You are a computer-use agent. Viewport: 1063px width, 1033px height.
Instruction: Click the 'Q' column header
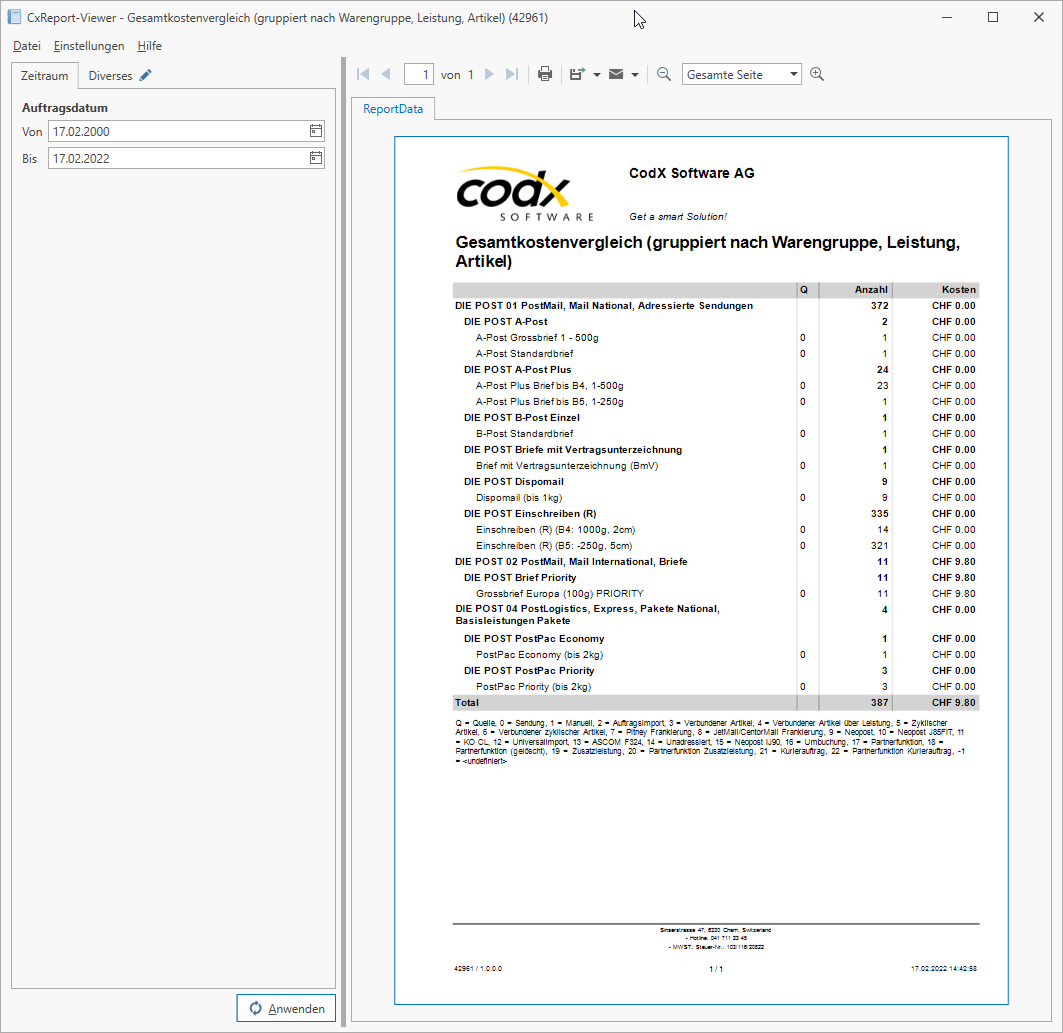point(804,289)
